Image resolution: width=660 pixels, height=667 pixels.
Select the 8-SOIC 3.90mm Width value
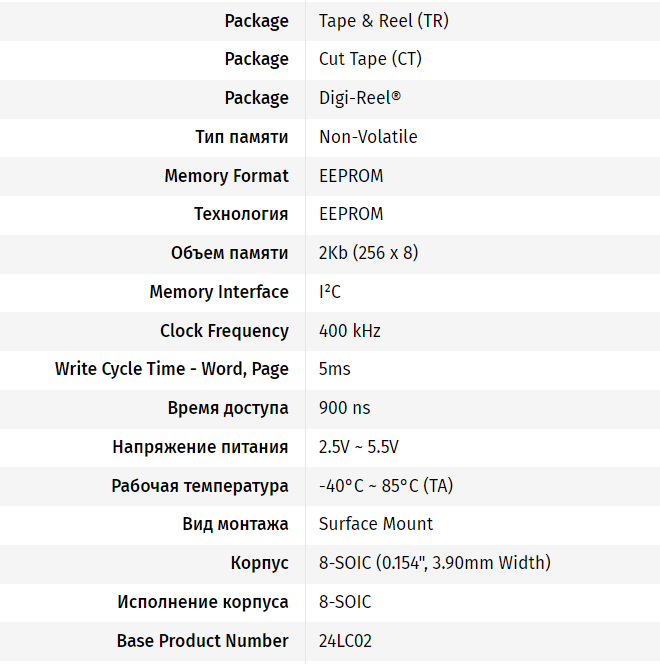(434, 563)
